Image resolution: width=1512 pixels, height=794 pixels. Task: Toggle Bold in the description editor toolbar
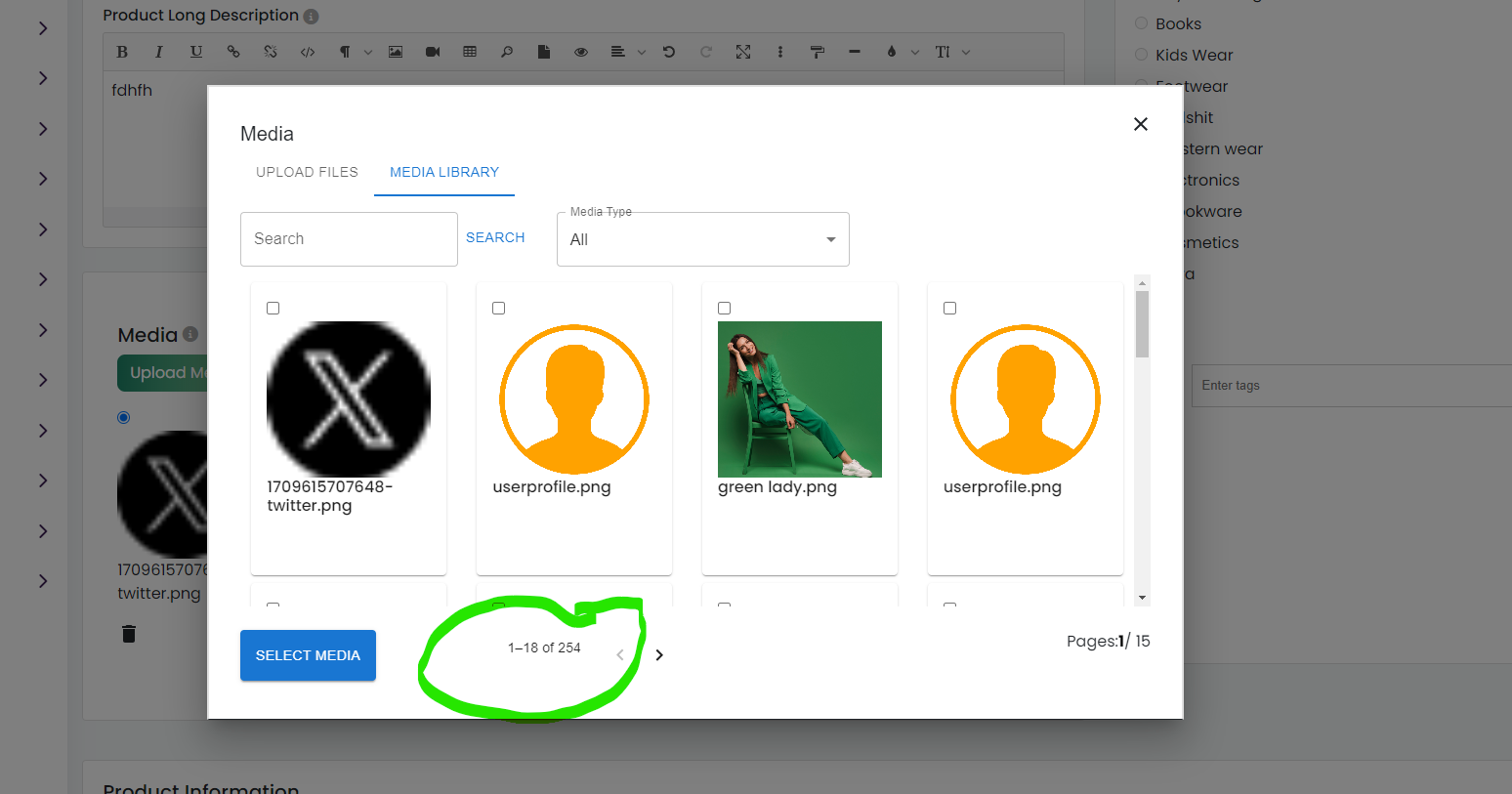coord(122,52)
